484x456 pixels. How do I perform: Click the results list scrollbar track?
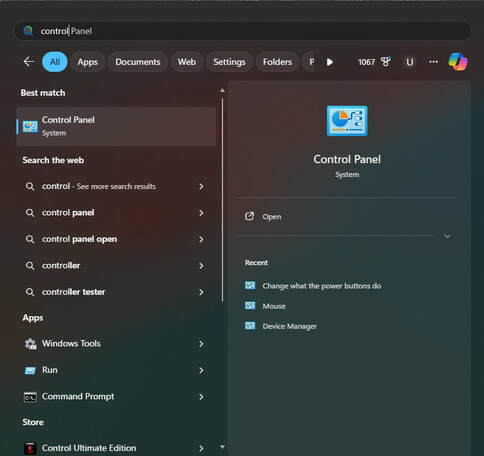(222, 200)
